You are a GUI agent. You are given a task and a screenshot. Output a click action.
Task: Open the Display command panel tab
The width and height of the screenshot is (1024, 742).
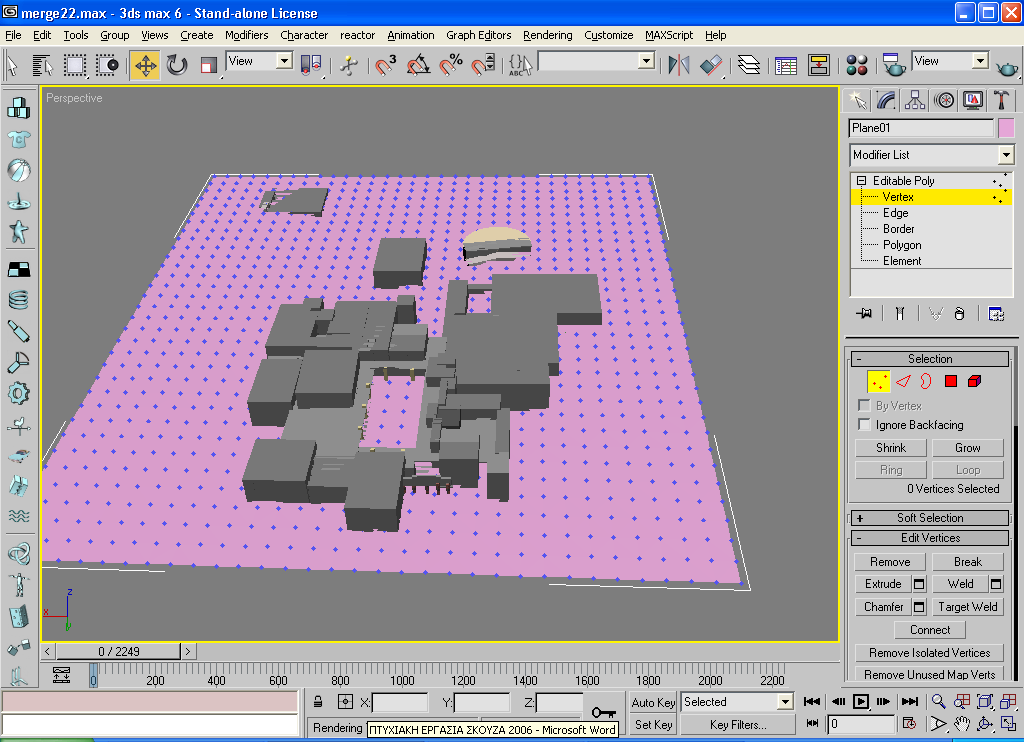coord(973,100)
